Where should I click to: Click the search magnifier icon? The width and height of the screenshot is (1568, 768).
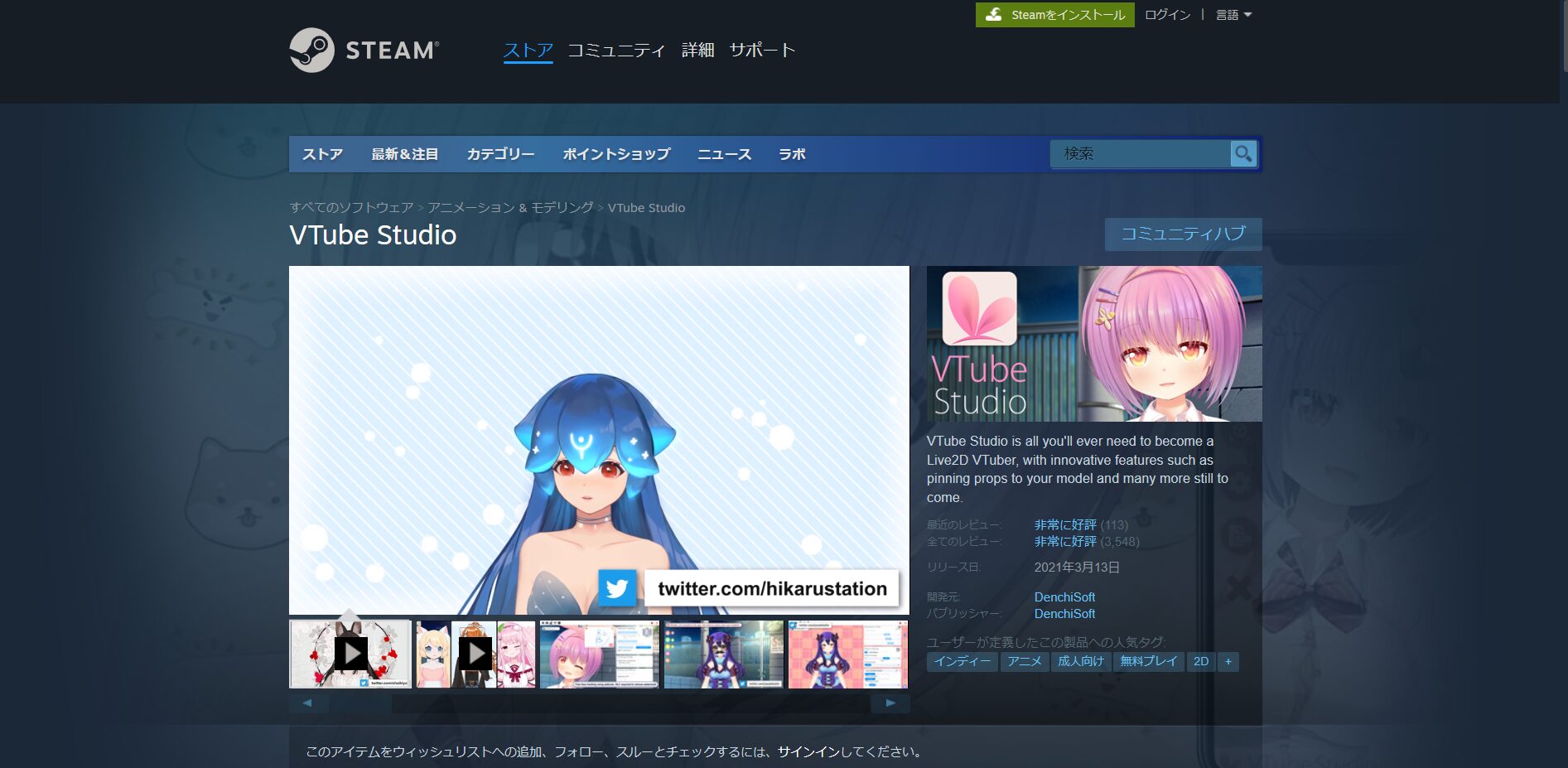tap(1243, 154)
